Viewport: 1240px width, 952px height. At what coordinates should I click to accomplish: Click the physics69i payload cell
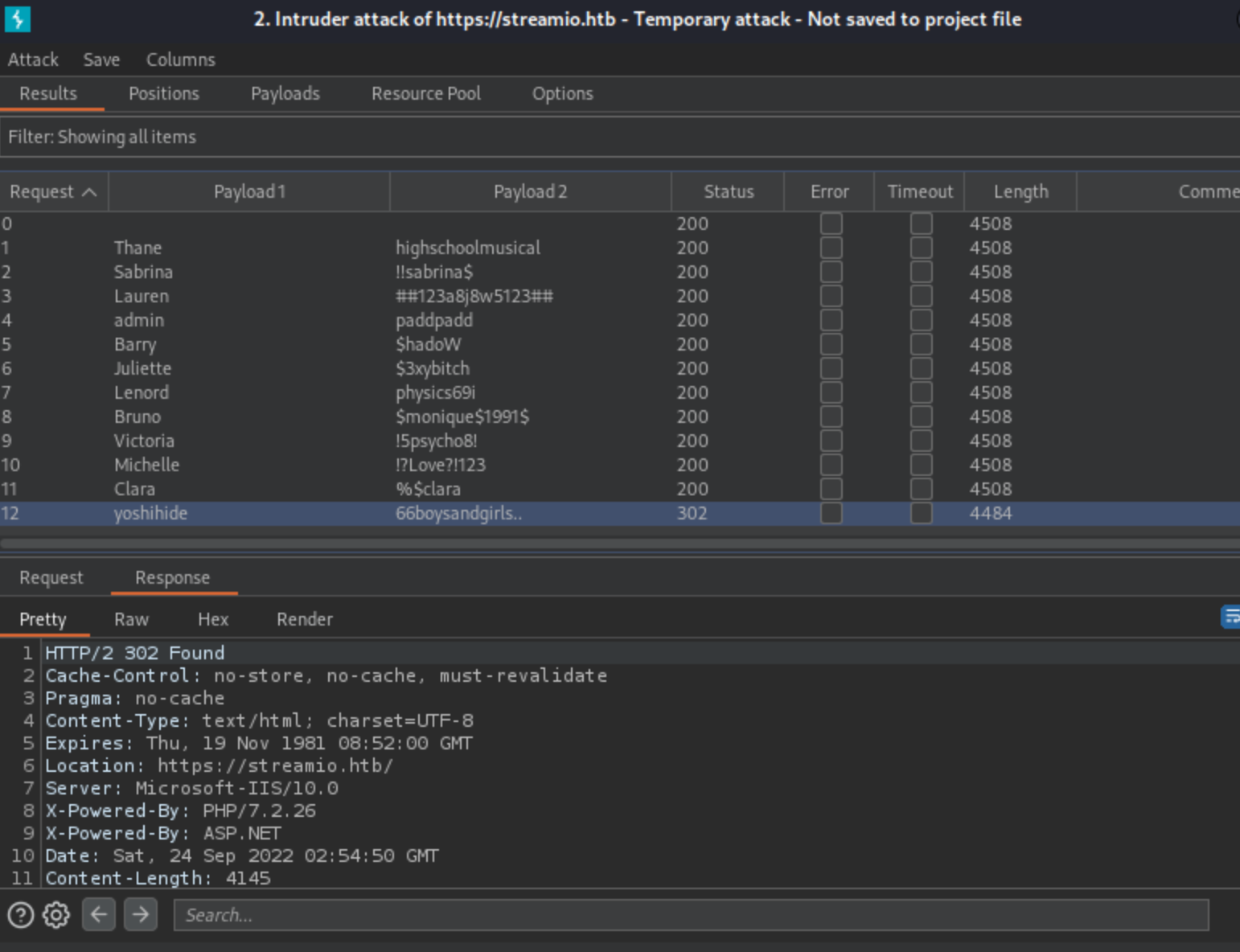coord(436,392)
